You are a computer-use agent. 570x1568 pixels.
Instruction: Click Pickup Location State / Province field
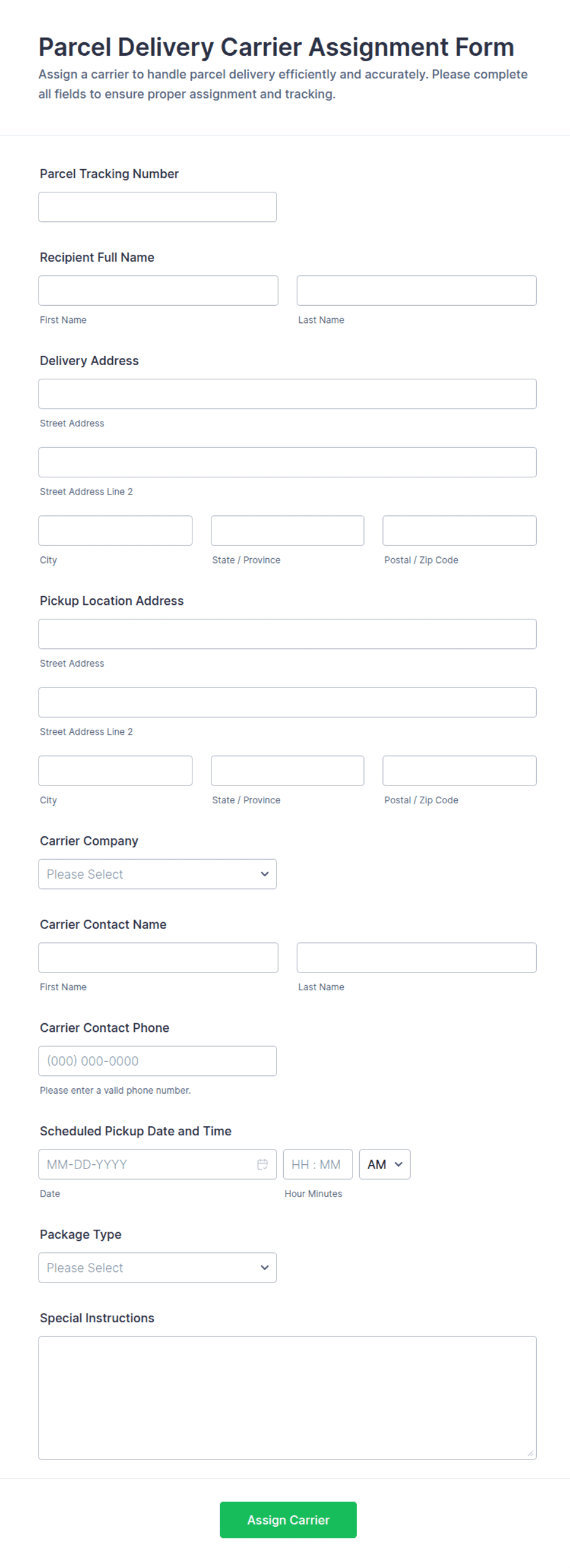point(287,770)
